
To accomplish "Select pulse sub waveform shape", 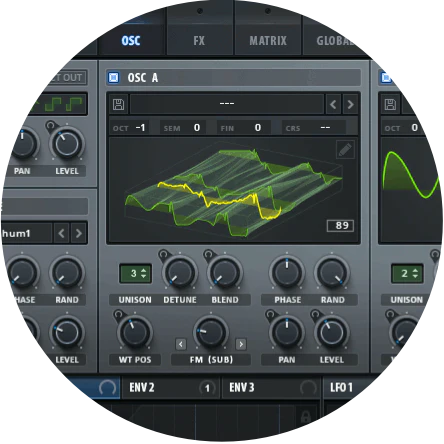I will [x=74, y=104].
